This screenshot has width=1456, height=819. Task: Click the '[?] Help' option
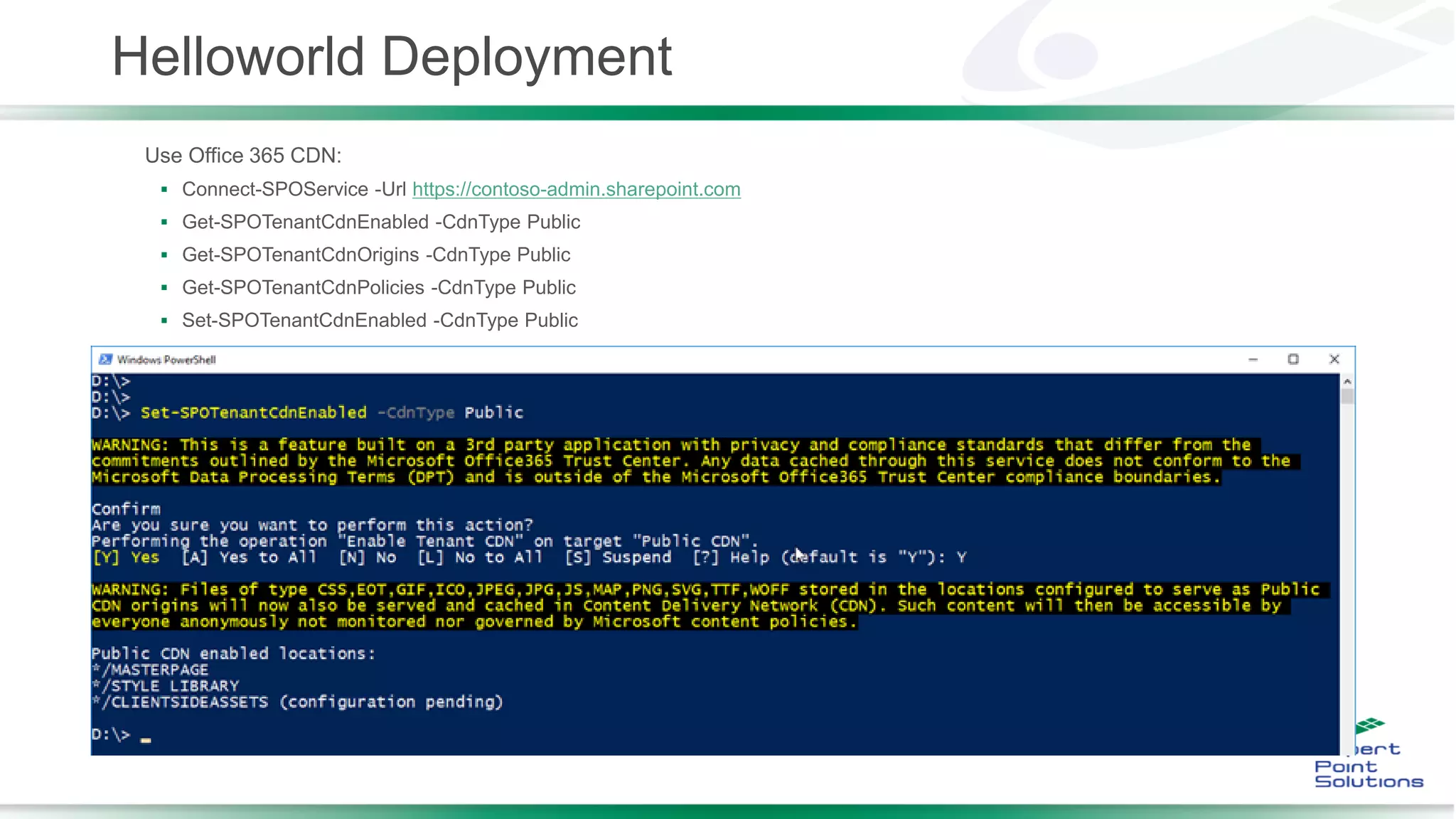pos(731,557)
